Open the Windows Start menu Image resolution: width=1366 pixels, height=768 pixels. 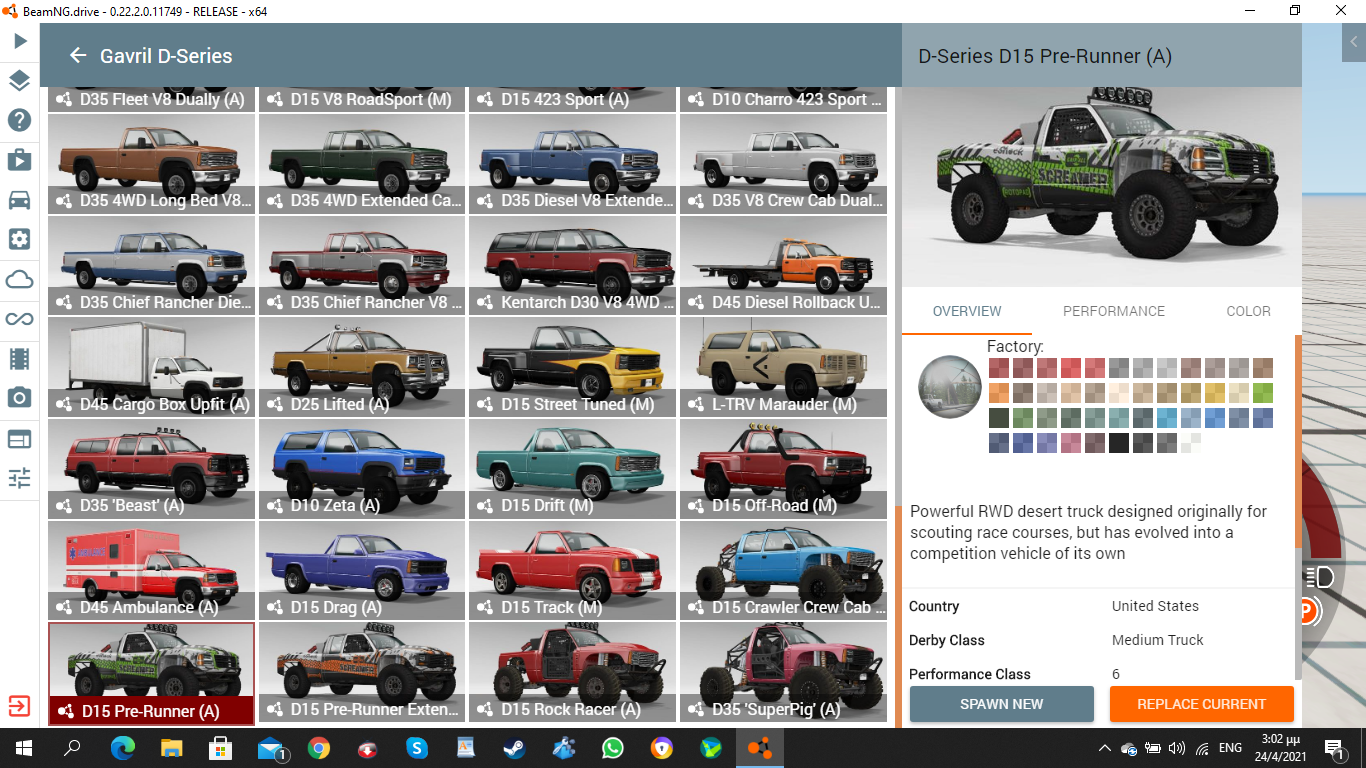point(22,747)
